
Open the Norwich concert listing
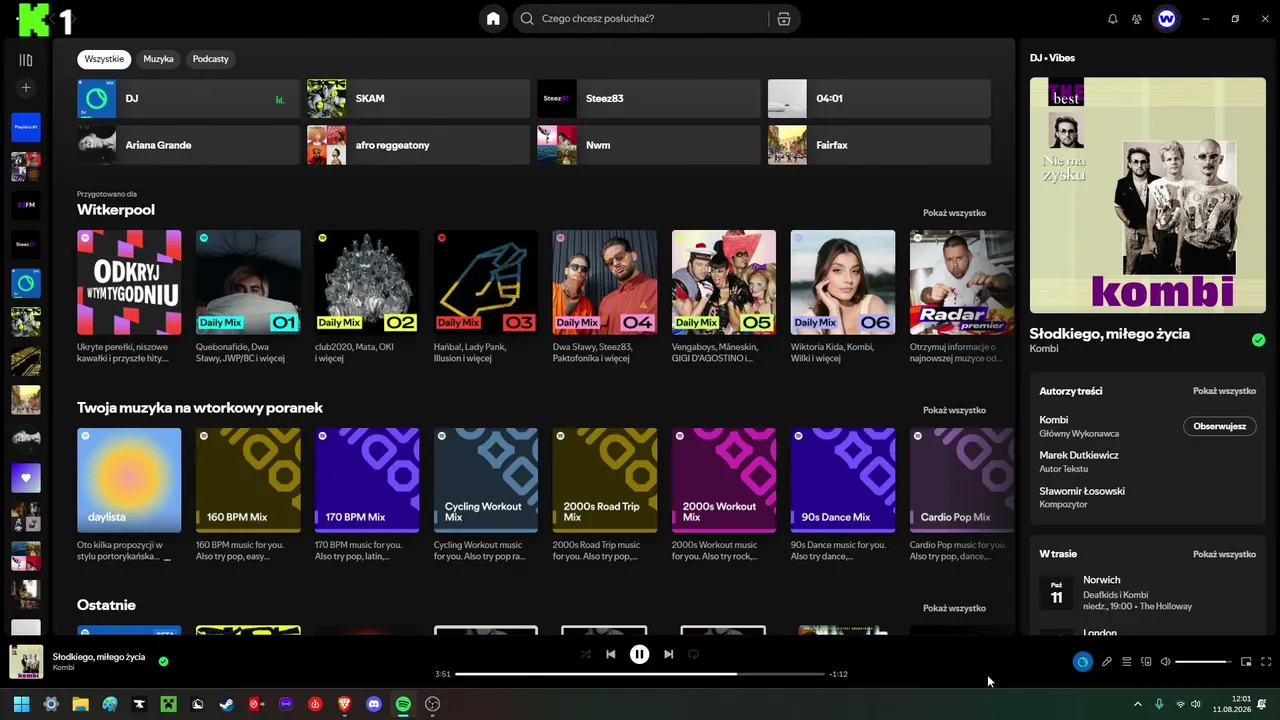(x=1148, y=593)
